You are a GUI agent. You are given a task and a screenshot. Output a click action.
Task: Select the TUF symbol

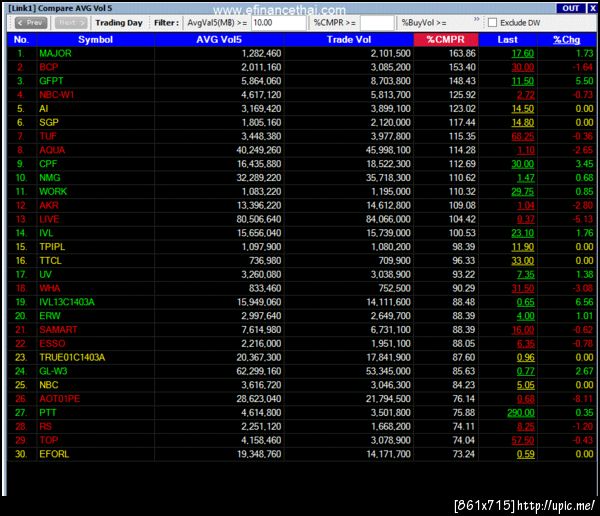point(48,136)
